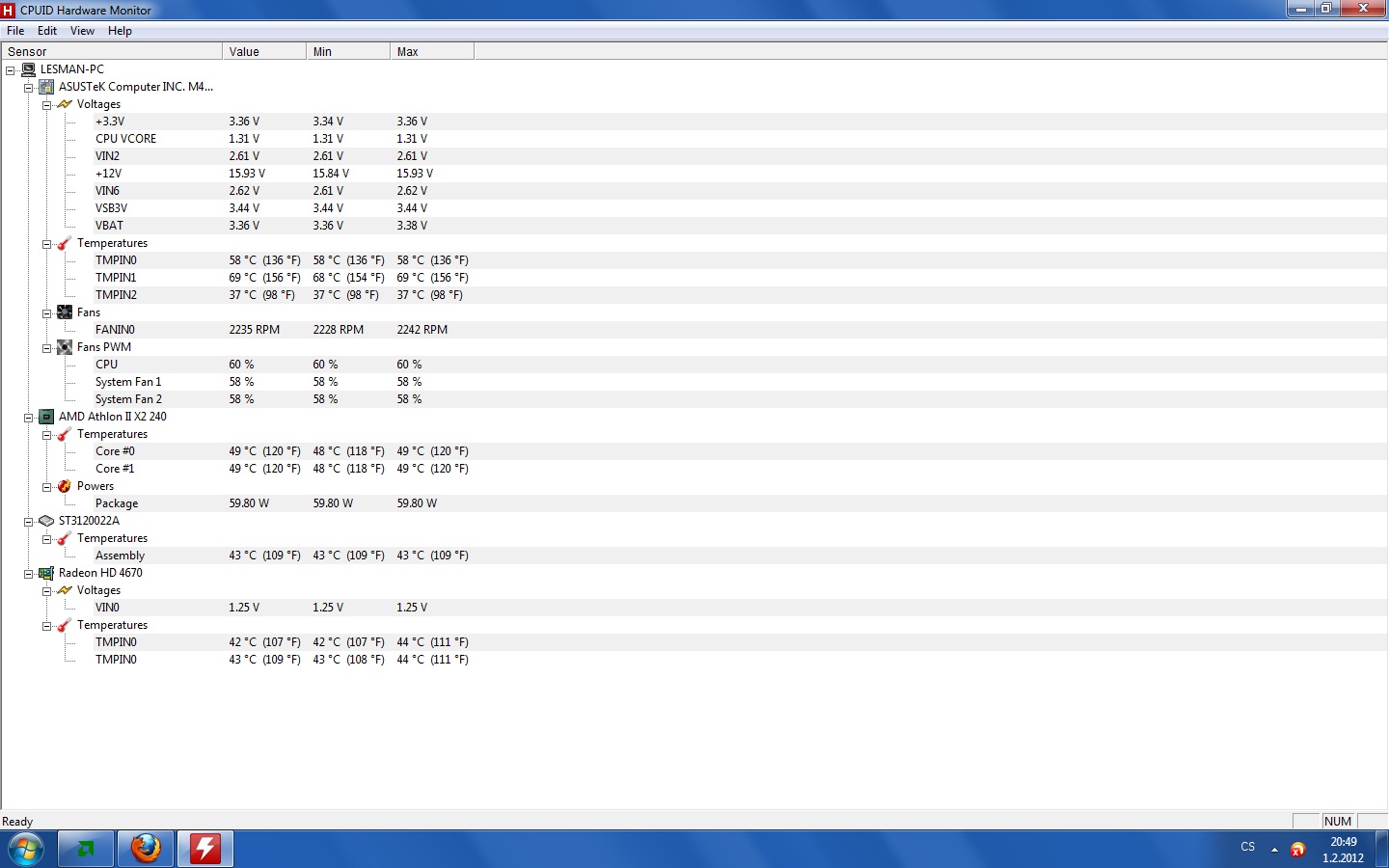Click the 2235 RPM fan value
The image size is (1389, 868).
click(255, 330)
